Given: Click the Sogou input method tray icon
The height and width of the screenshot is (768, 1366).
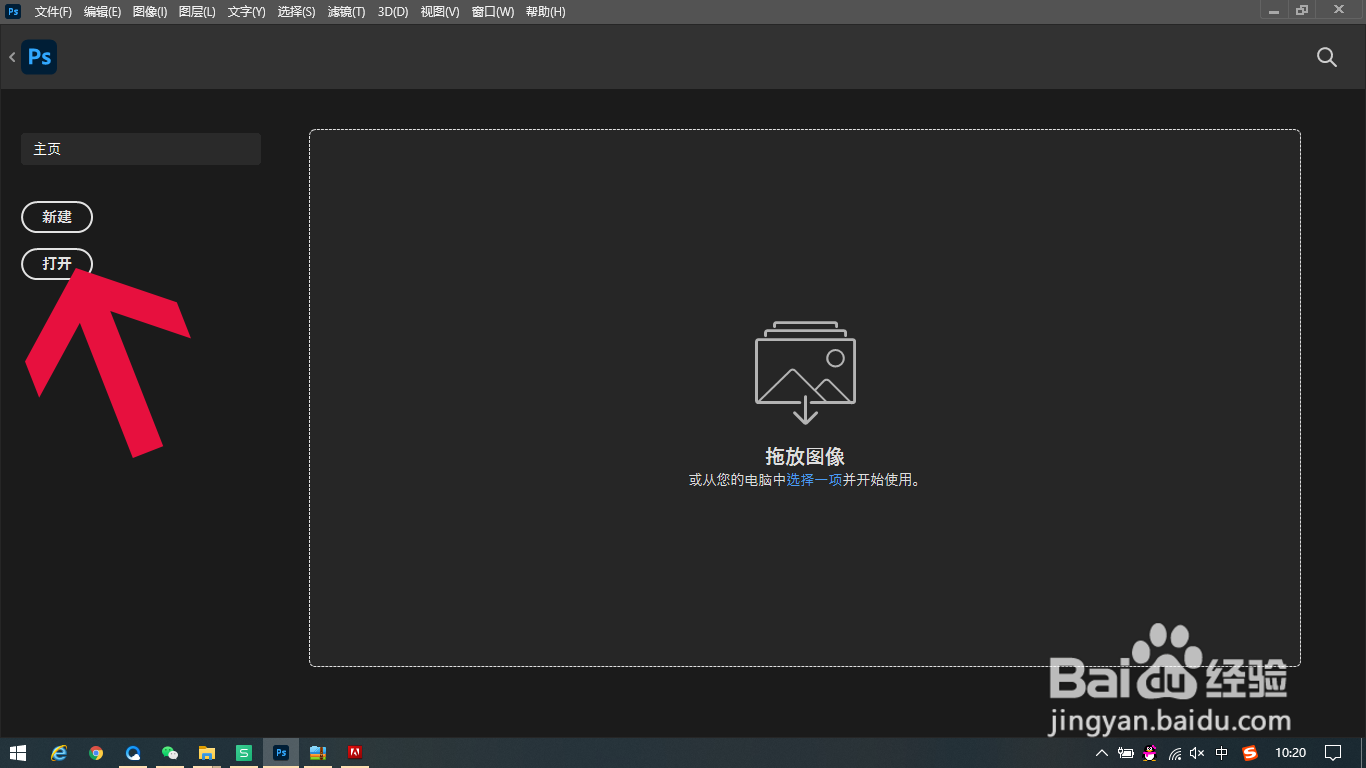Looking at the screenshot, I should click(x=1249, y=753).
